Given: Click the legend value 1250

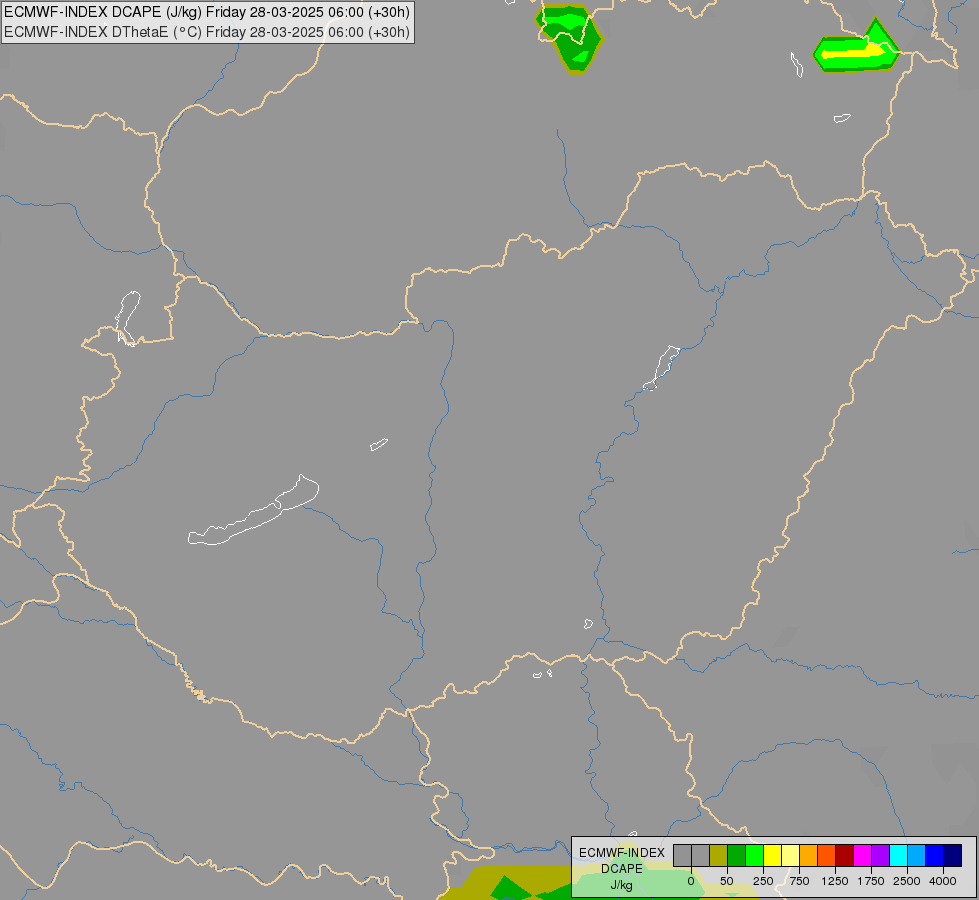Looking at the screenshot, I should point(835,881).
